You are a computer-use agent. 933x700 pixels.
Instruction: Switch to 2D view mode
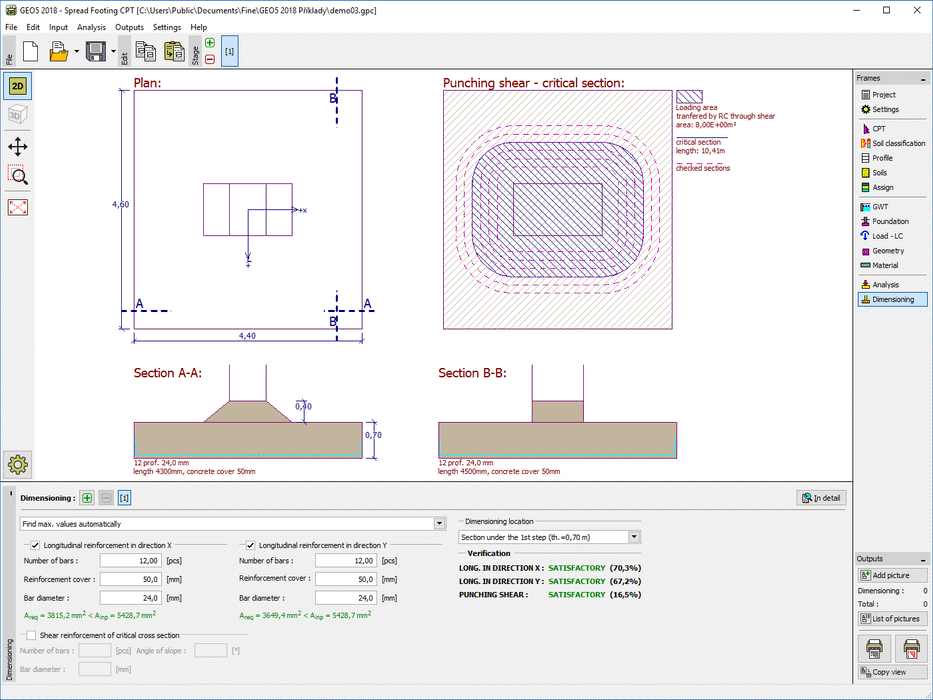tap(17, 86)
